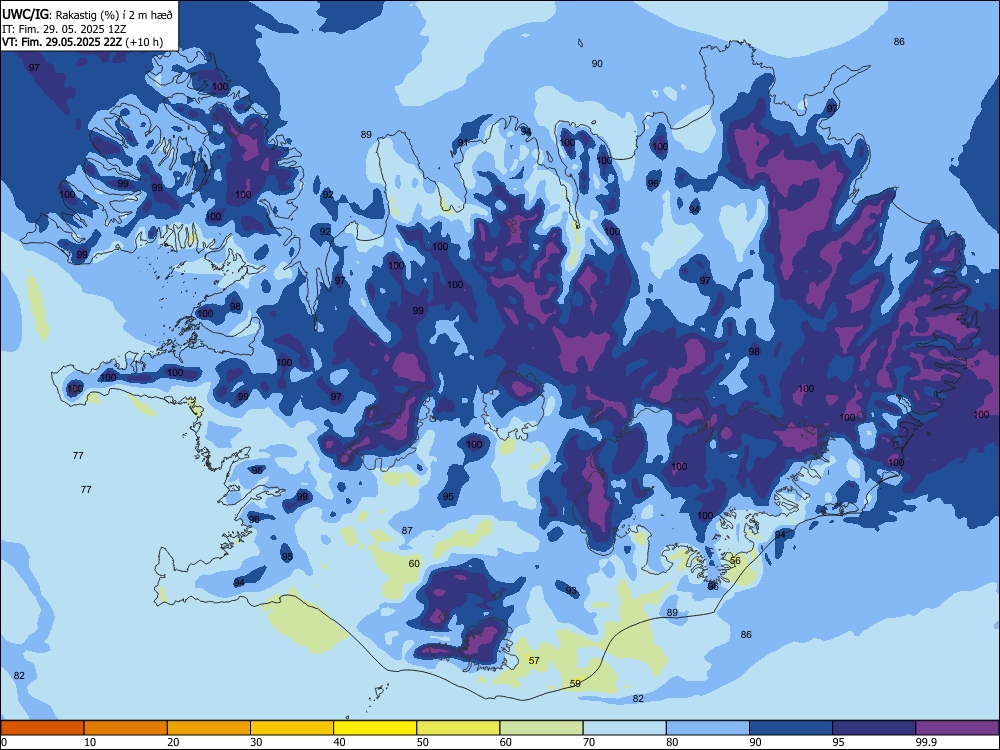Click the legend label 50
1000x750 pixels.
coord(422,742)
